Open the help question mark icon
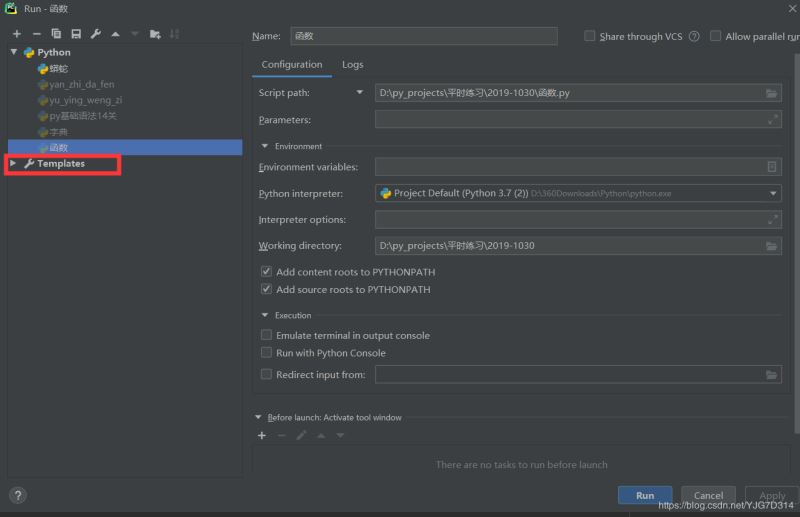The height and width of the screenshot is (517, 800). click(17, 495)
